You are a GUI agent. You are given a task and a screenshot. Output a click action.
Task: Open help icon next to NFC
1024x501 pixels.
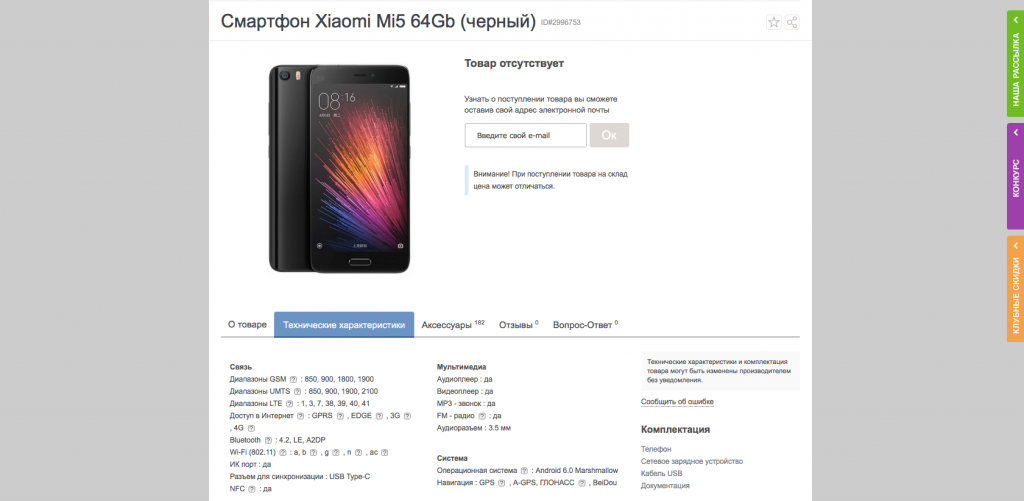(251, 489)
